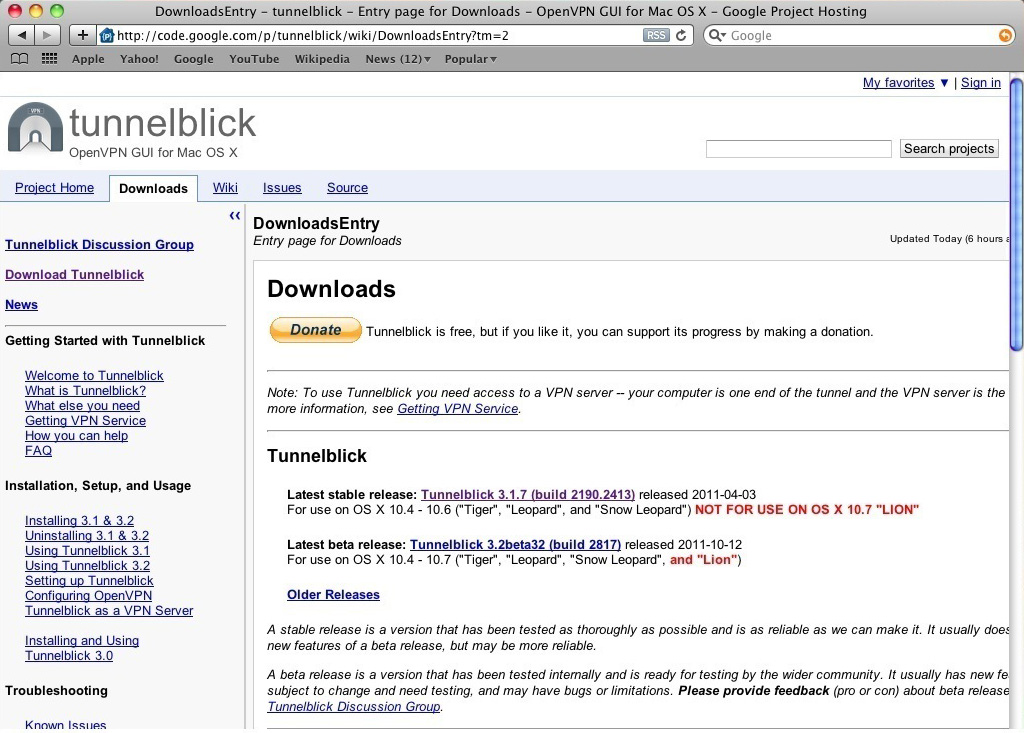Switch to the Project Home tab

[54, 187]
